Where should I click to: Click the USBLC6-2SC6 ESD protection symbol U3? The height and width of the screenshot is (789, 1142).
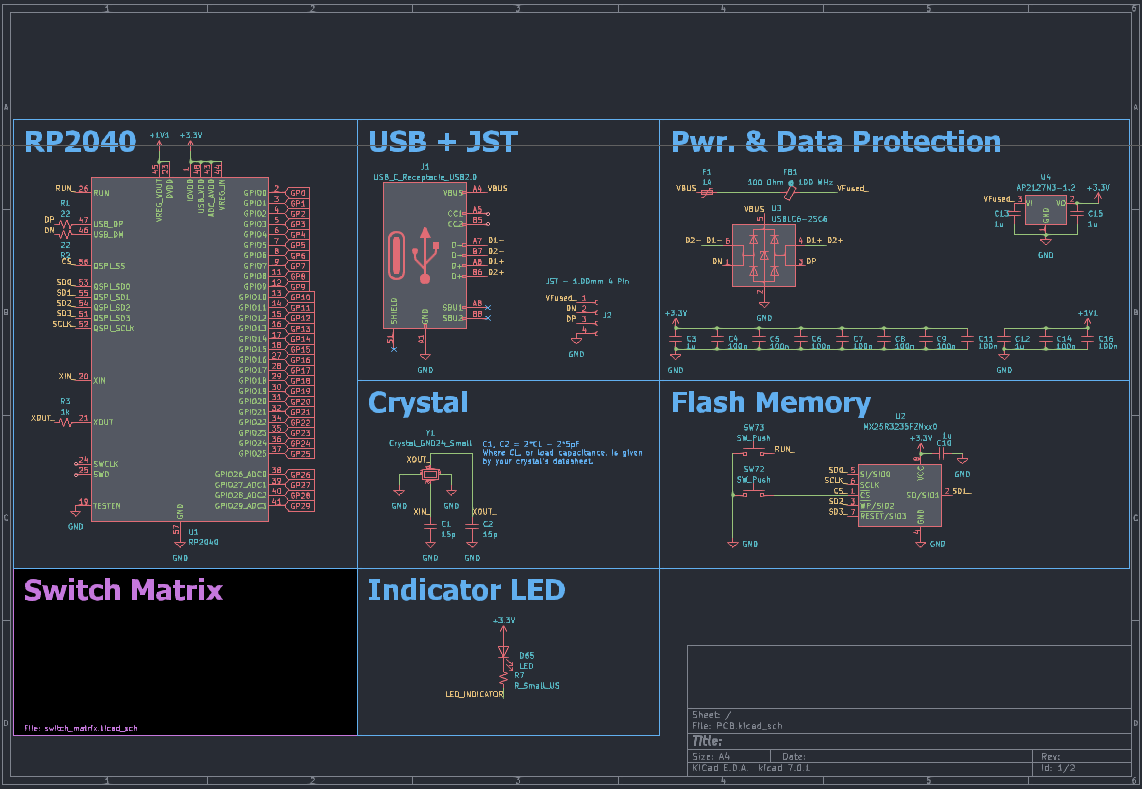click(x=763, y=253)
